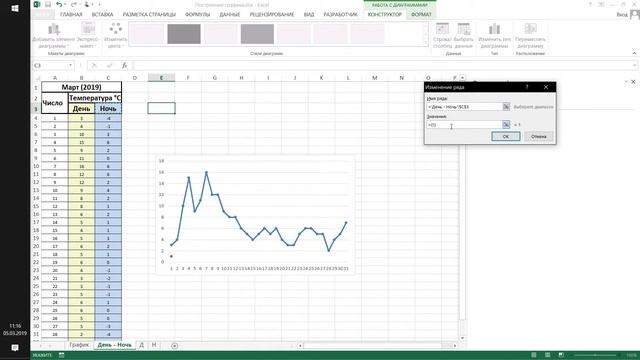Select the Ночь header cell
This screenshot has height=360, width=640.
[108, 109]
